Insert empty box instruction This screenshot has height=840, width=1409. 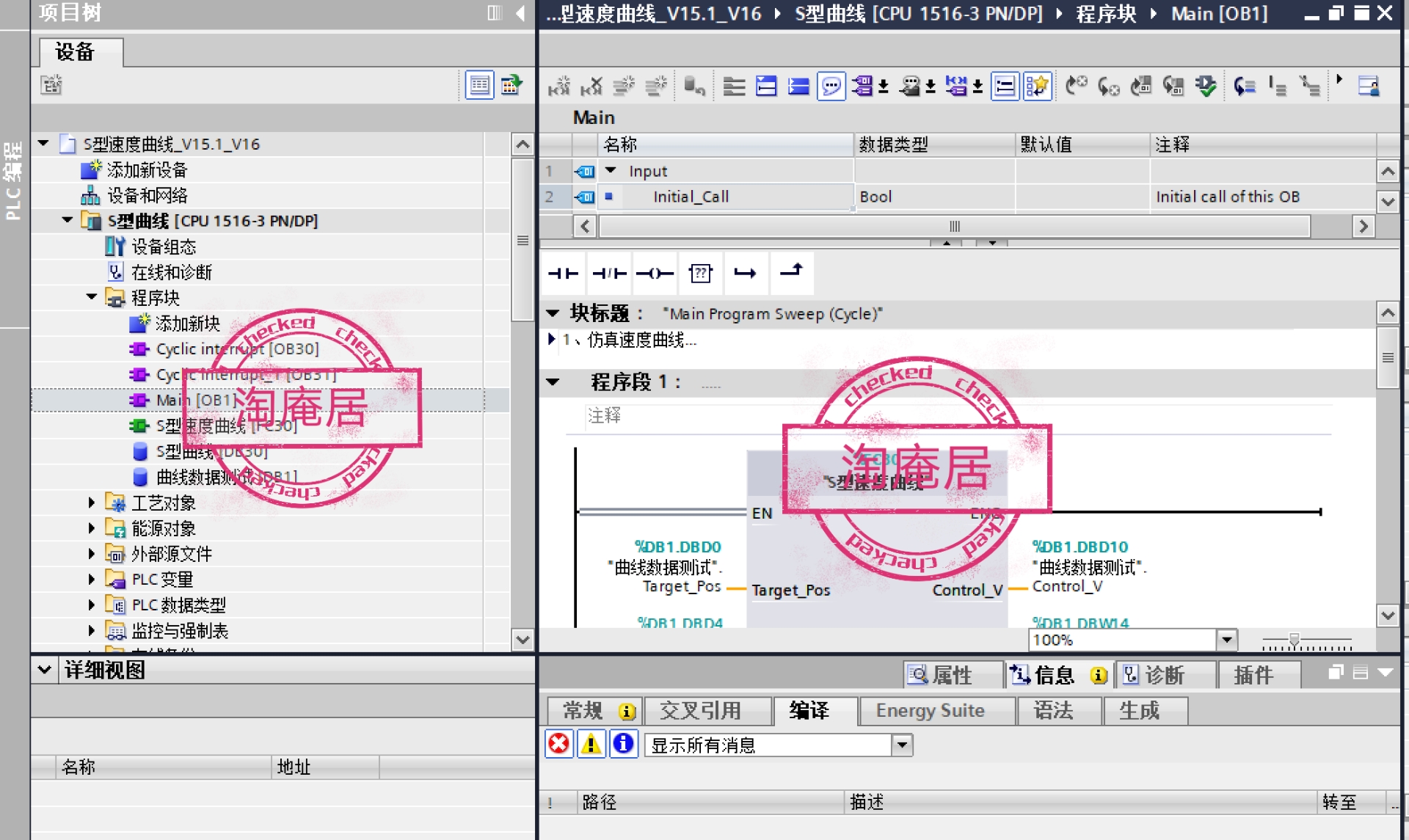pos(700,274)
